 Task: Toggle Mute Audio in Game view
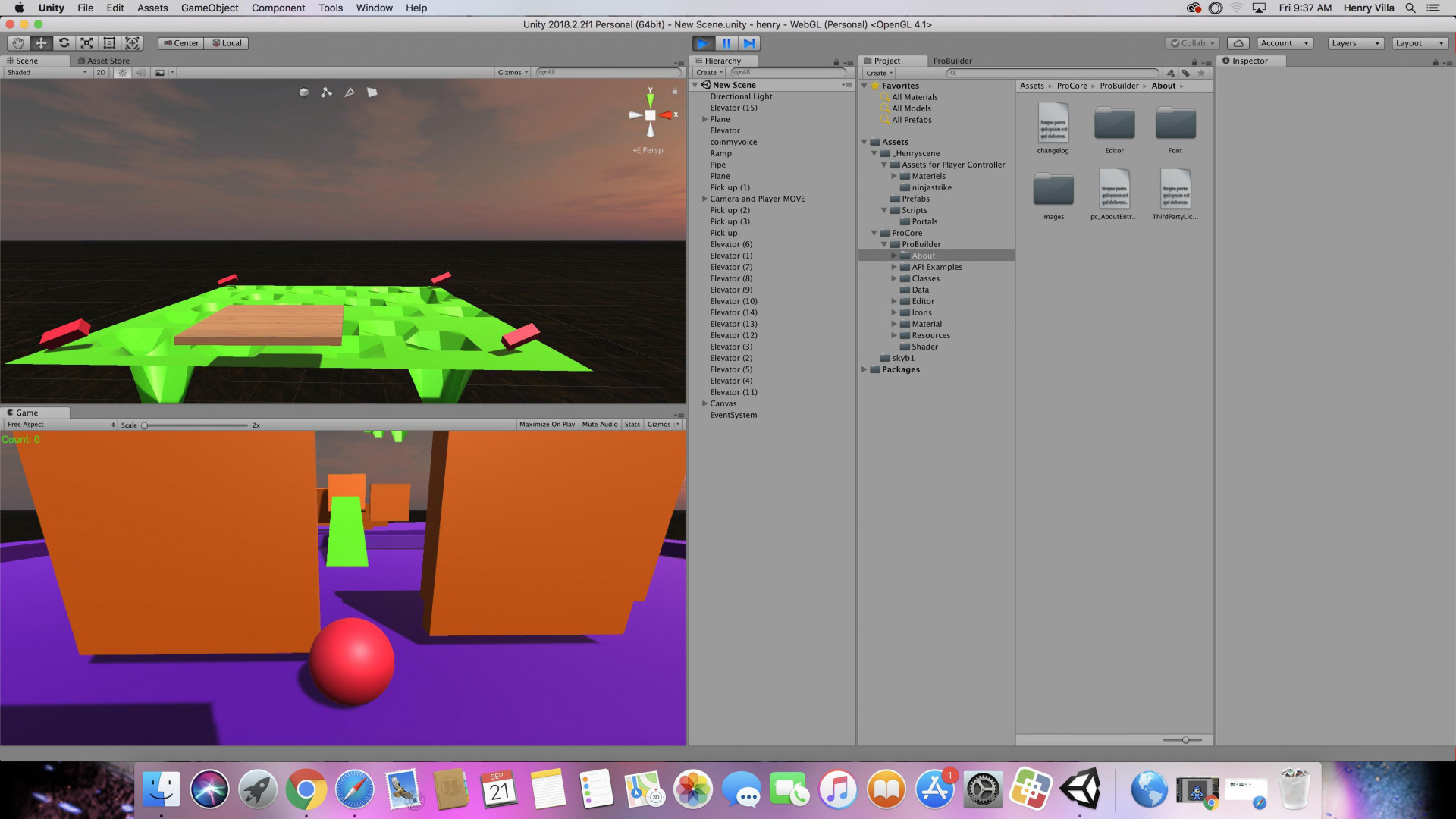(600, 425)
